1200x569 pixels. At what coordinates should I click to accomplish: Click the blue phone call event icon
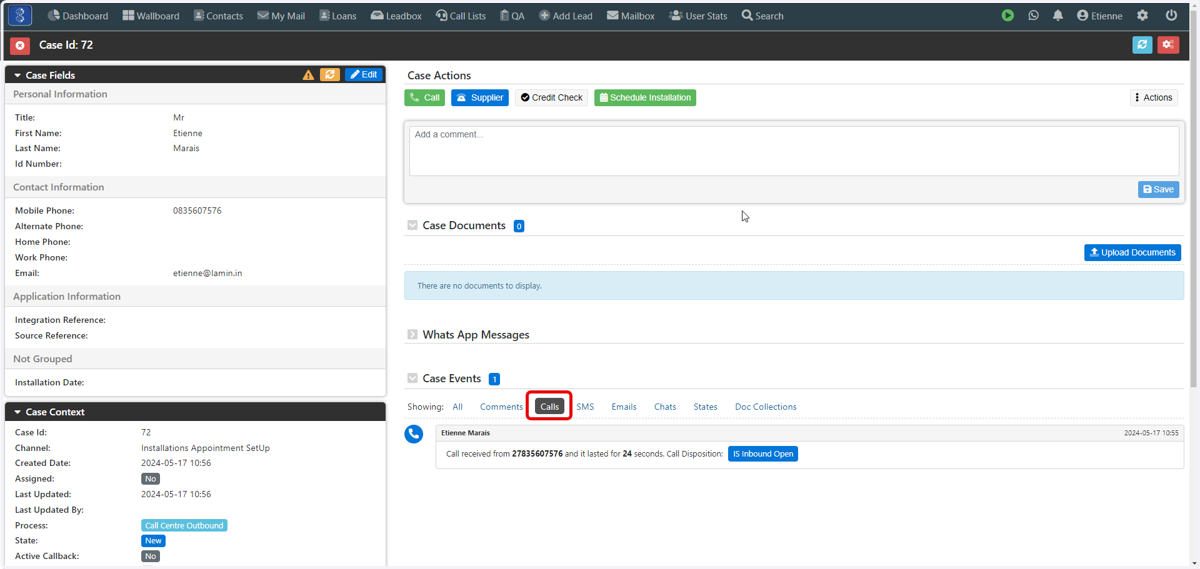[414, 434]
